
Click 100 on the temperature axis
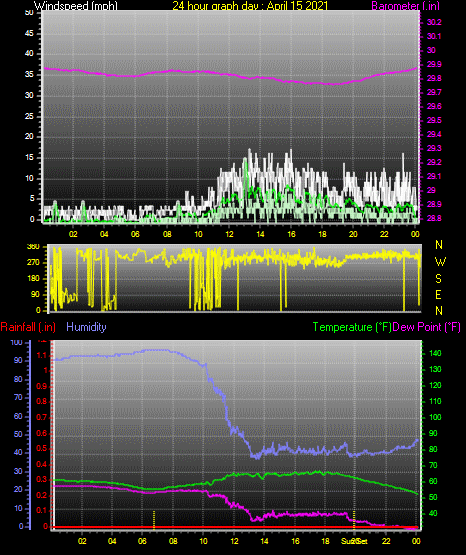(x=436, y=417)
